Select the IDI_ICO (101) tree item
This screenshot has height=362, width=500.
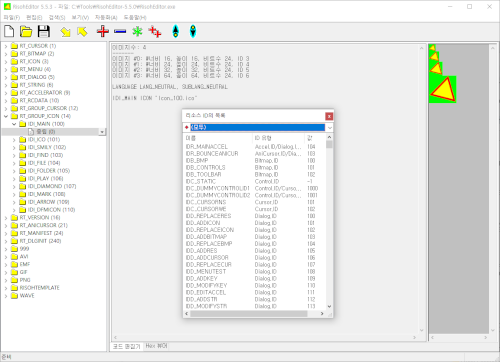coord(44,139)
